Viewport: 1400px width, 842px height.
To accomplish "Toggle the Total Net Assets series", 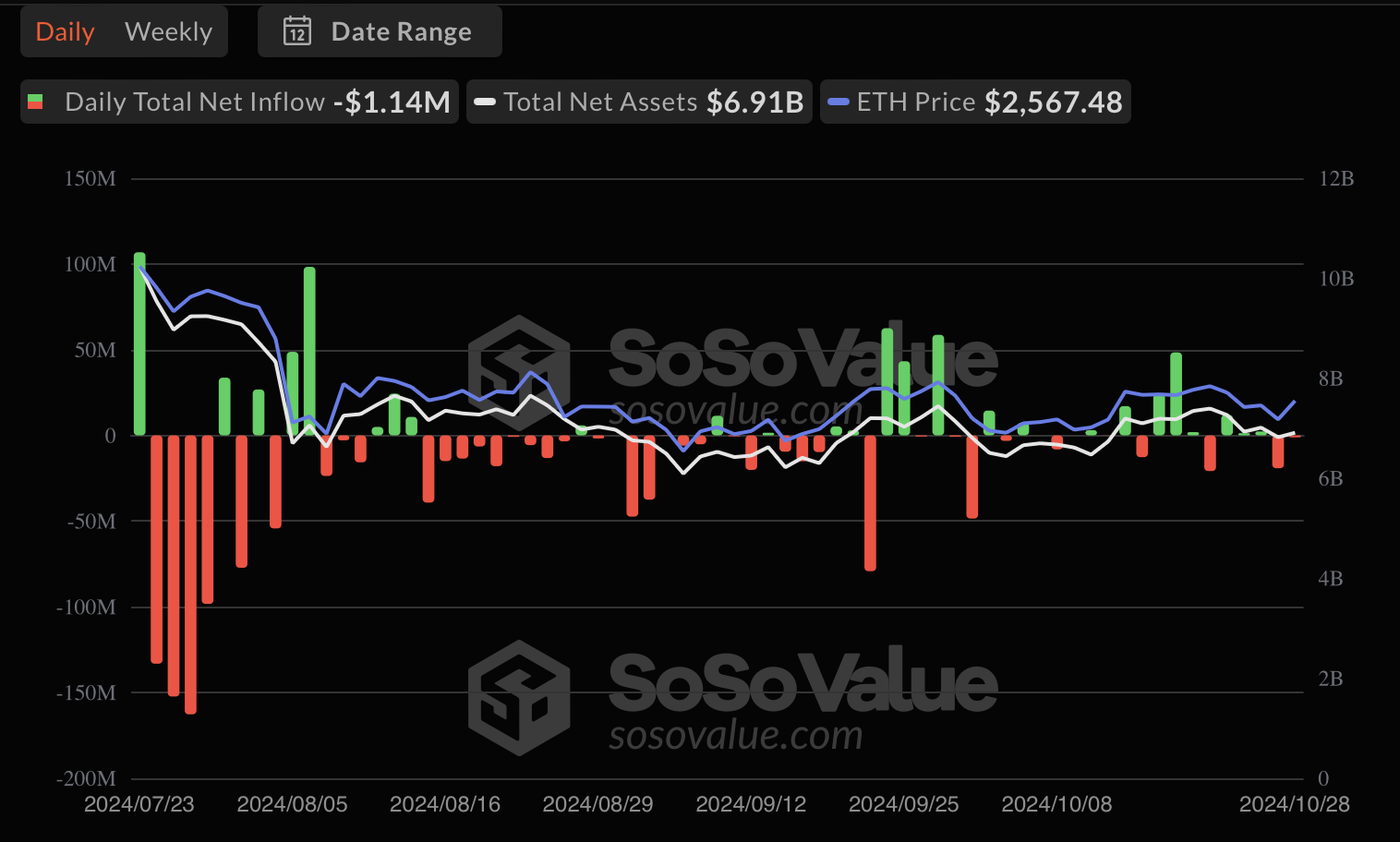I will (x=600, y=102).
